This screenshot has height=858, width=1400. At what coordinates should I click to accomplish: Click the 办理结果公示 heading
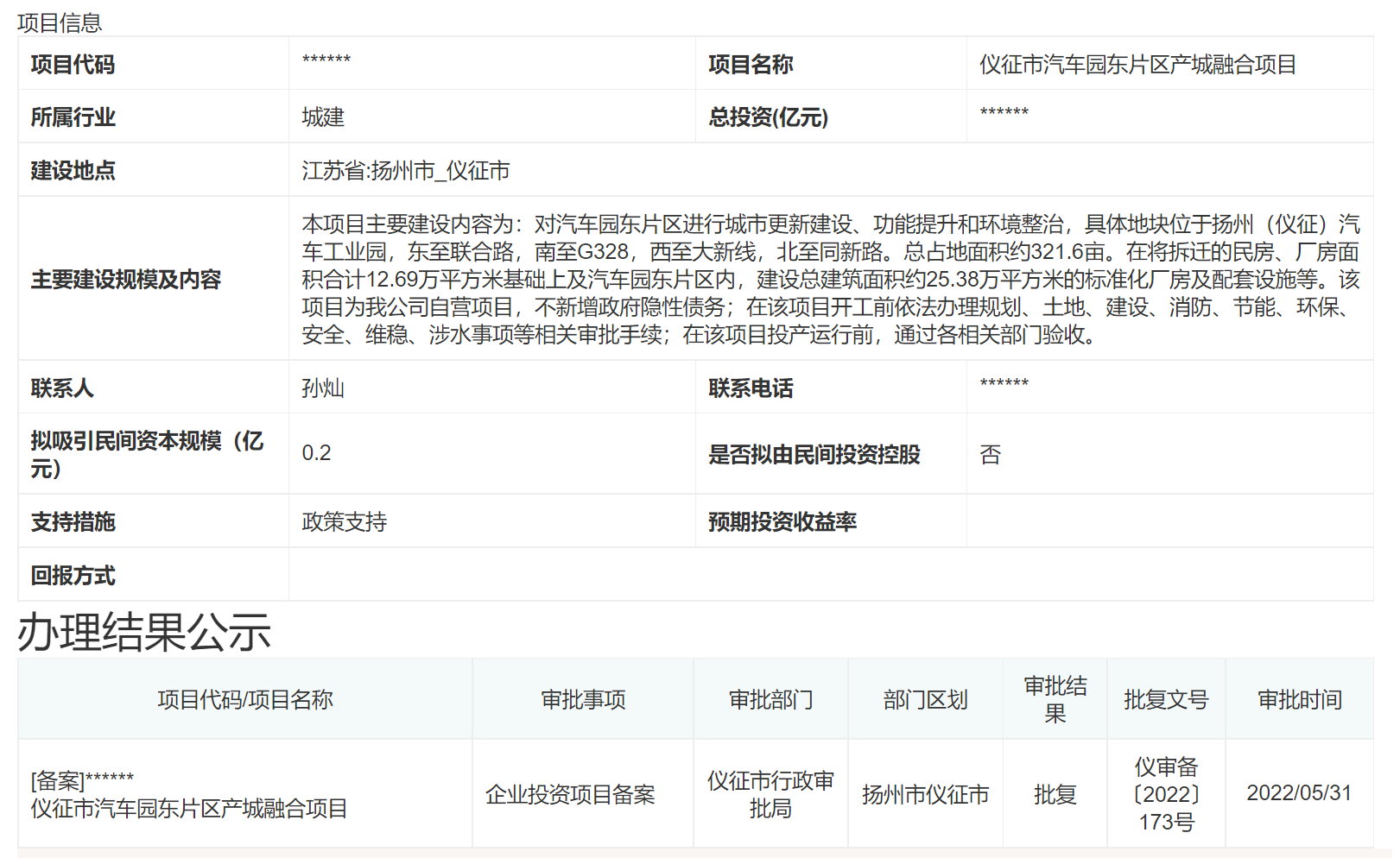tap(144, 633)
